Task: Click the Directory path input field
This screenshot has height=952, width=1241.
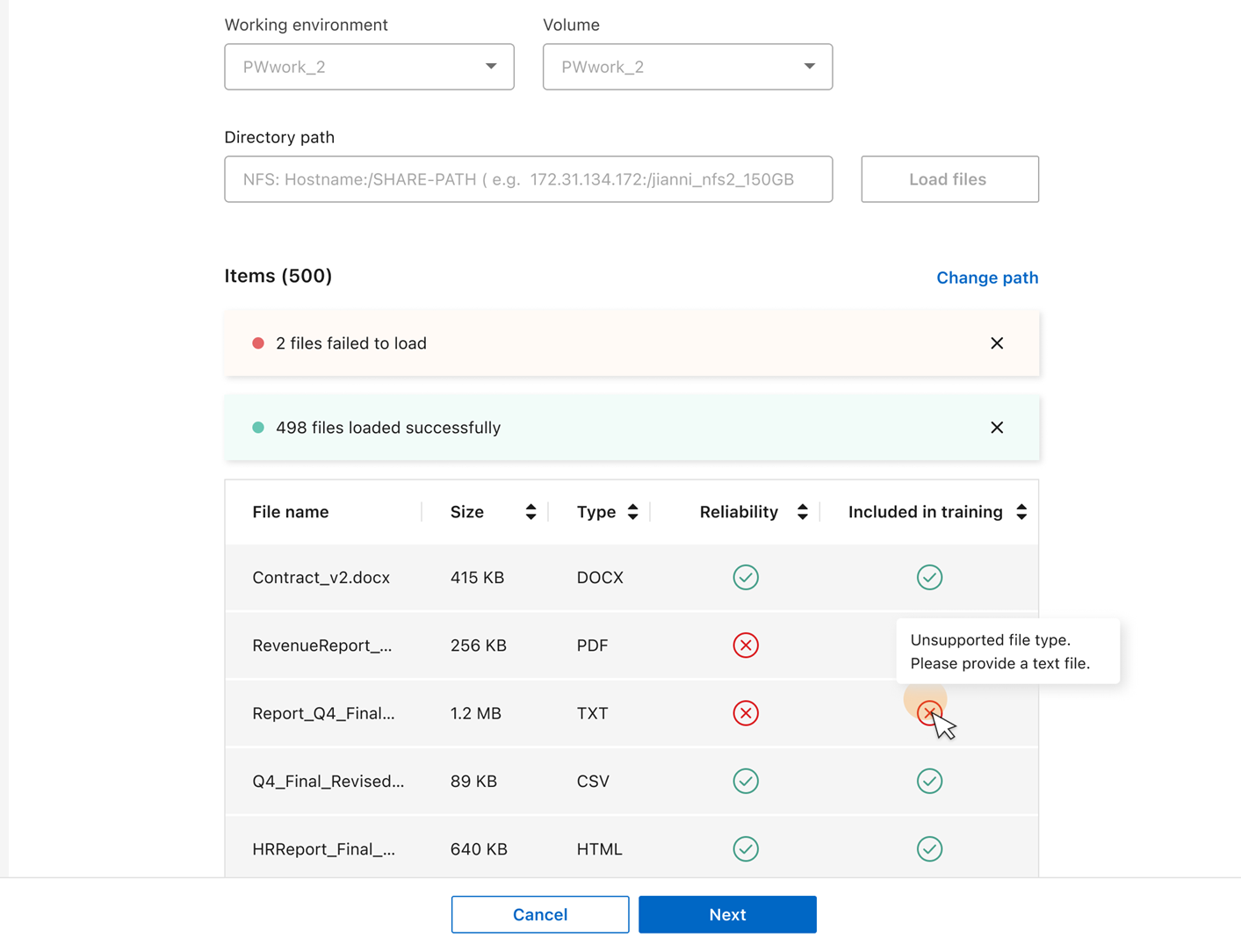Action: point(528,179)
